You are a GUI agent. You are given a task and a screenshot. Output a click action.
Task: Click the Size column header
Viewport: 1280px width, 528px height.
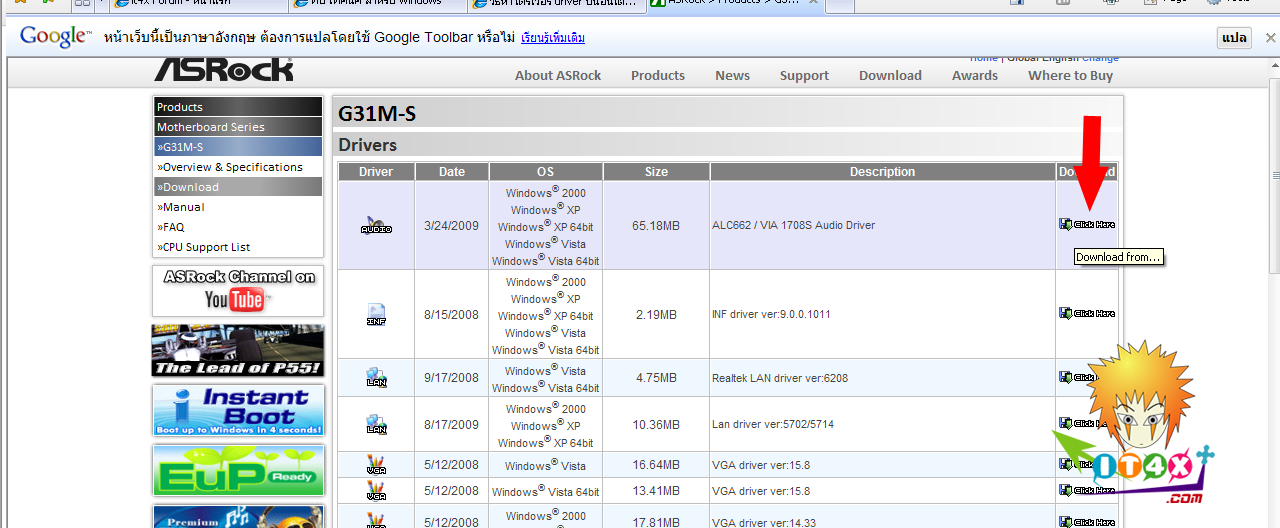click(x=656, y=172)
